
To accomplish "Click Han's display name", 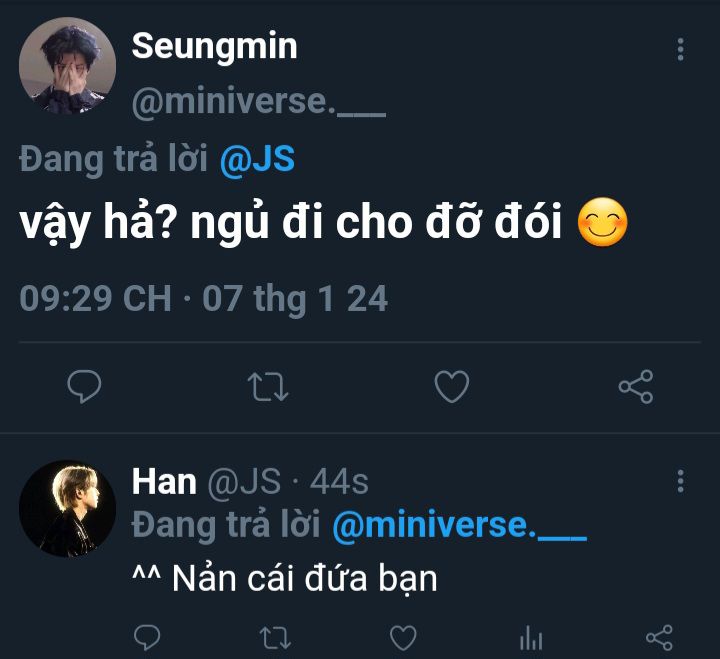I will [163, 482].
